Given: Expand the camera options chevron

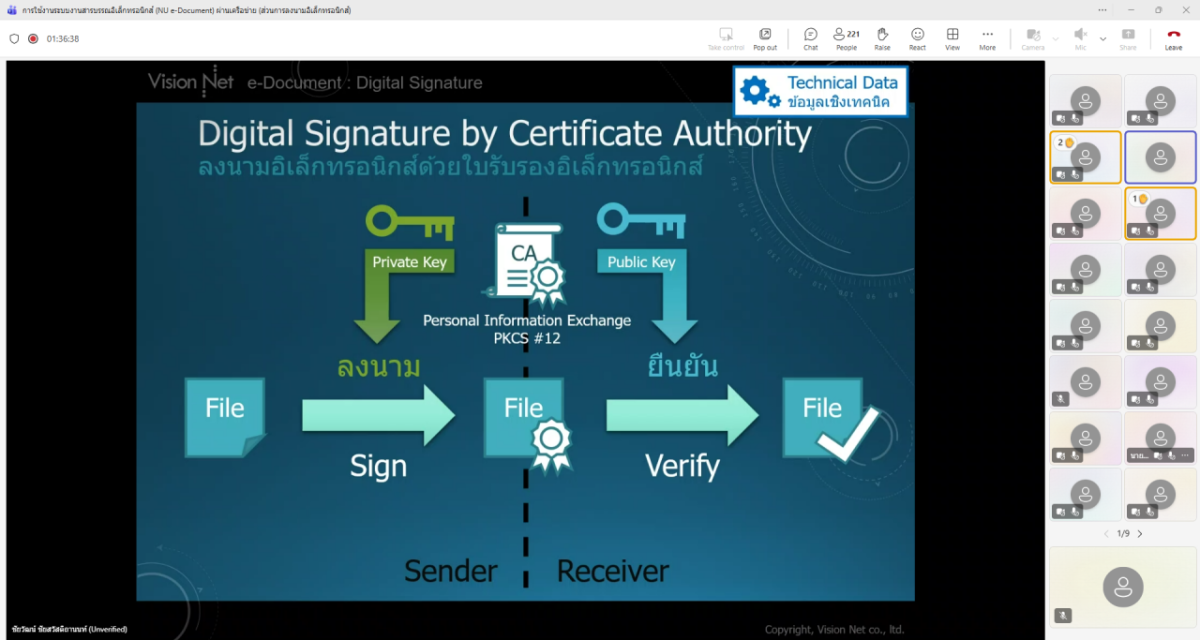Looking at the screenshot, I should click(x=1055, y=39).
